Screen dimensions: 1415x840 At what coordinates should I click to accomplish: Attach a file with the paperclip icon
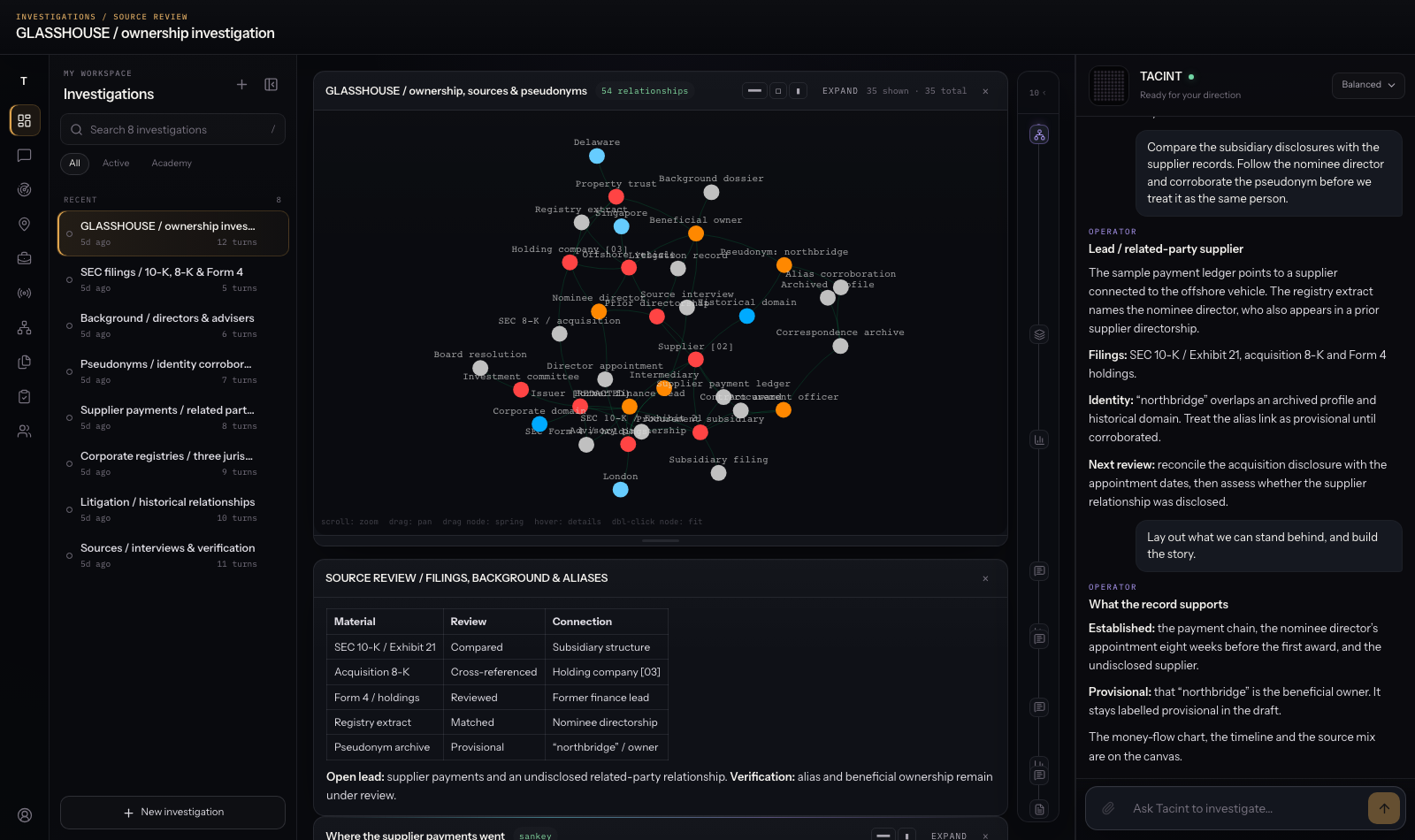click(1108, 808)
